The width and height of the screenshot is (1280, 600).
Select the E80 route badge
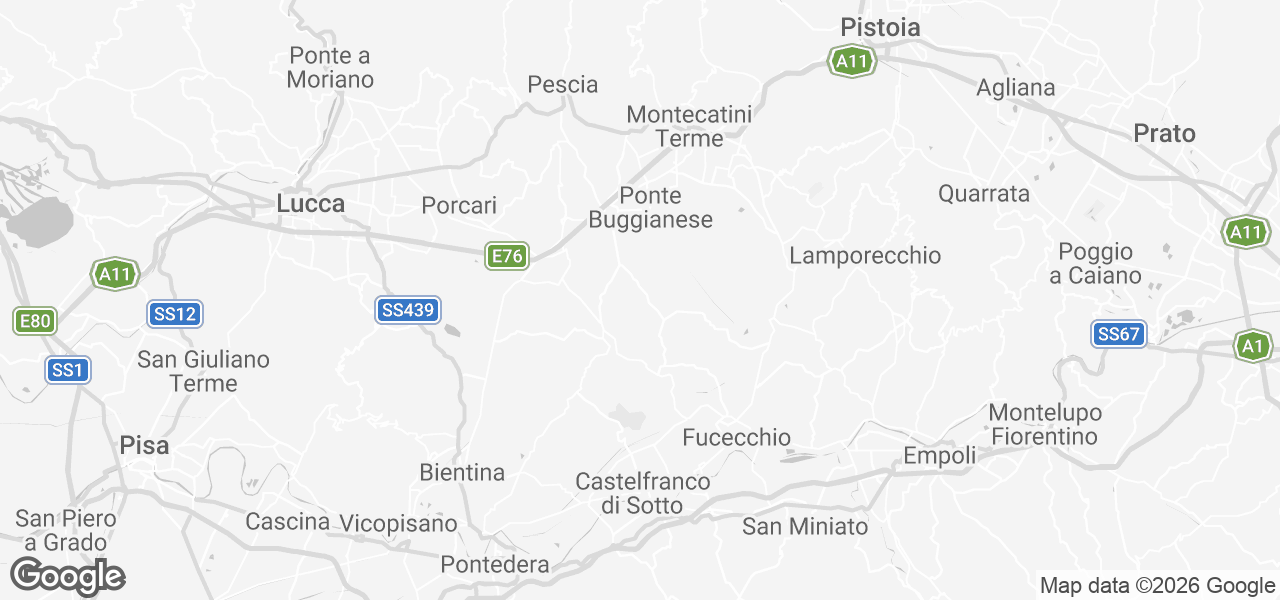tap(35, 321)
